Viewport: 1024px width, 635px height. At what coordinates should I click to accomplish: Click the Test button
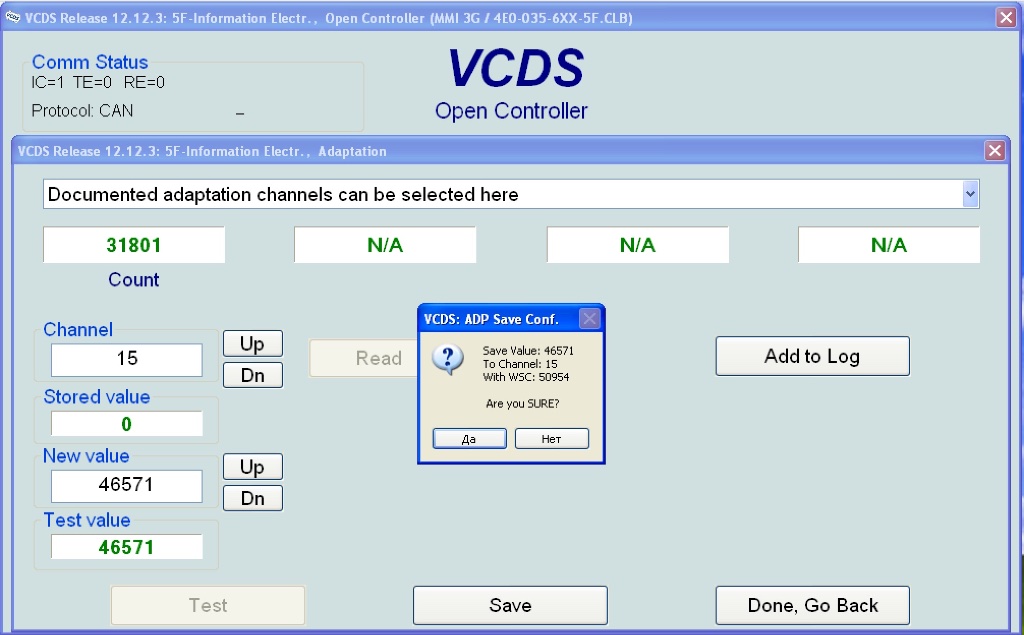[x=208, y=605]
